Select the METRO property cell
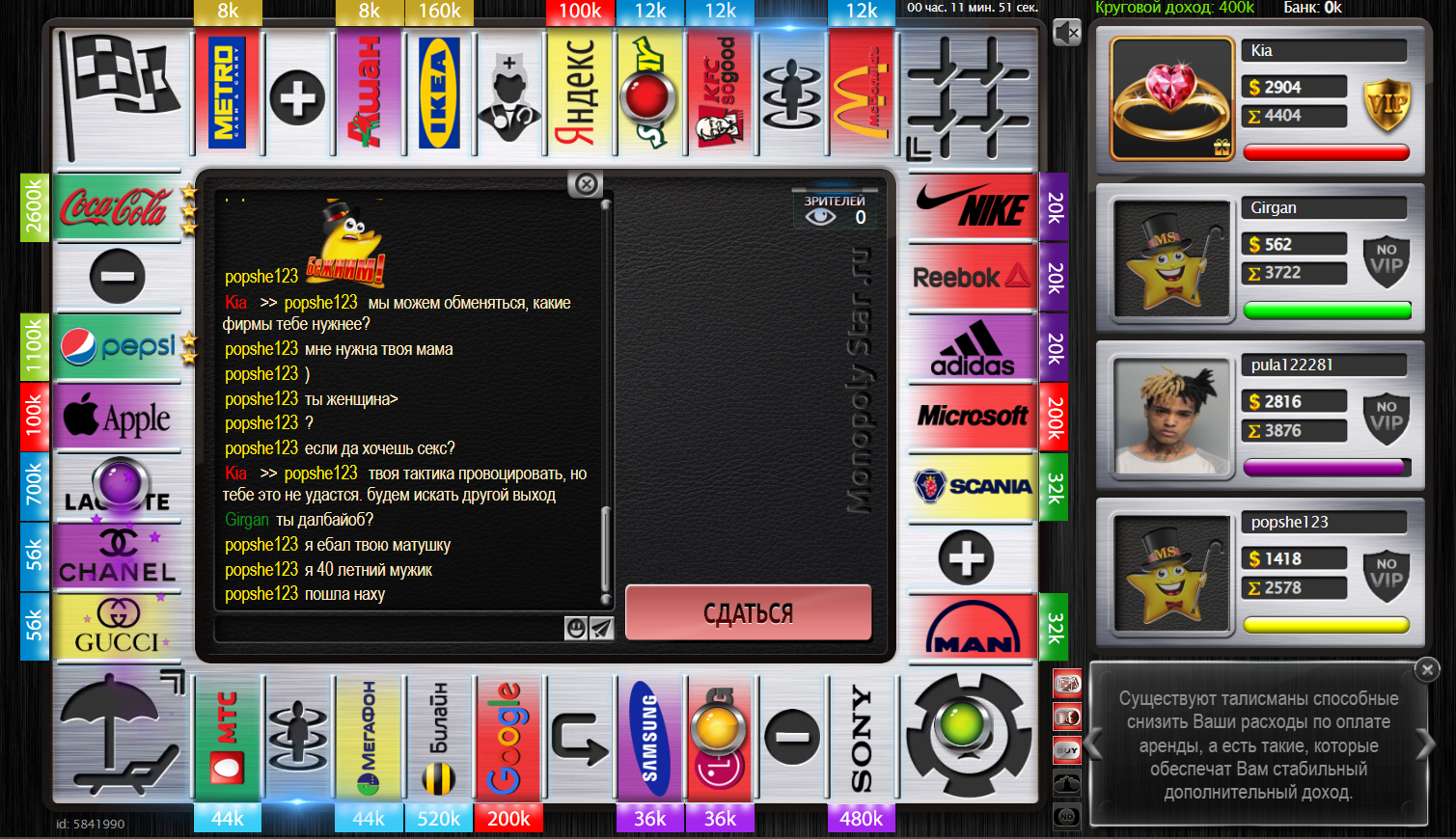This screenshot has width=1456, height=839. pos(228,93)
